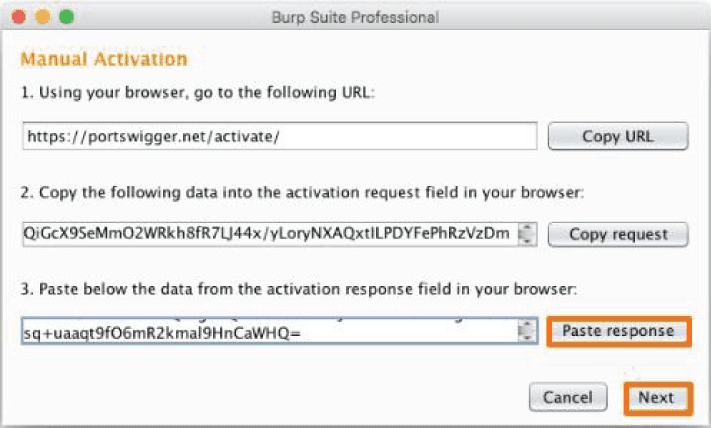Click the Manual Activation heading
711x428 pixels.
pos(104,60)
